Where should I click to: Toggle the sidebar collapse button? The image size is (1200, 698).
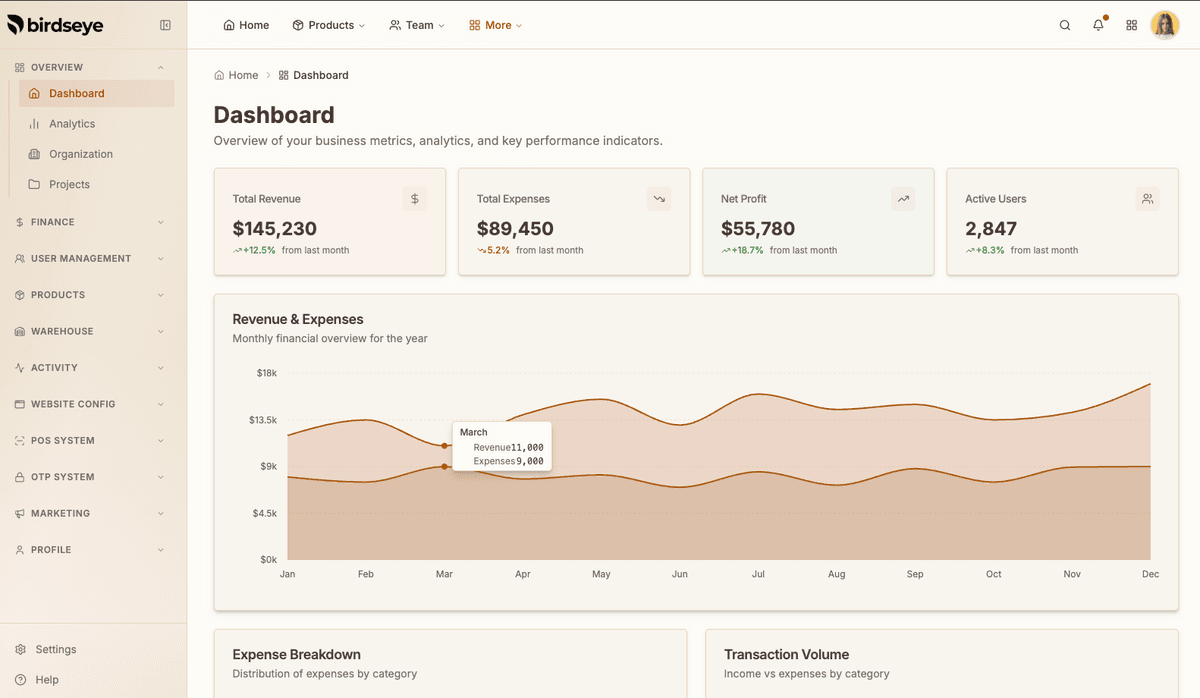(x=165, y=25)
